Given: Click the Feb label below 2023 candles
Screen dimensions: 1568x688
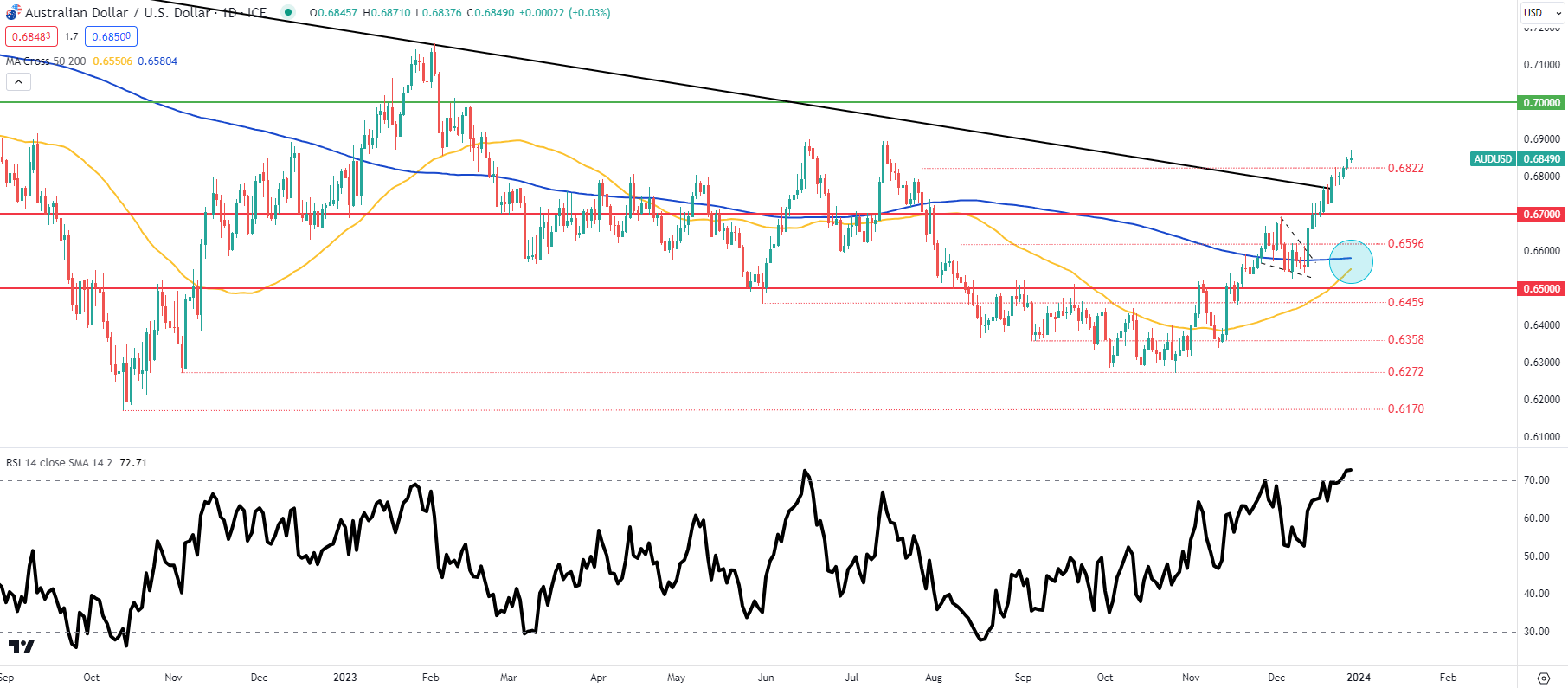Looking at the screenshot, I should pos(430,678).
